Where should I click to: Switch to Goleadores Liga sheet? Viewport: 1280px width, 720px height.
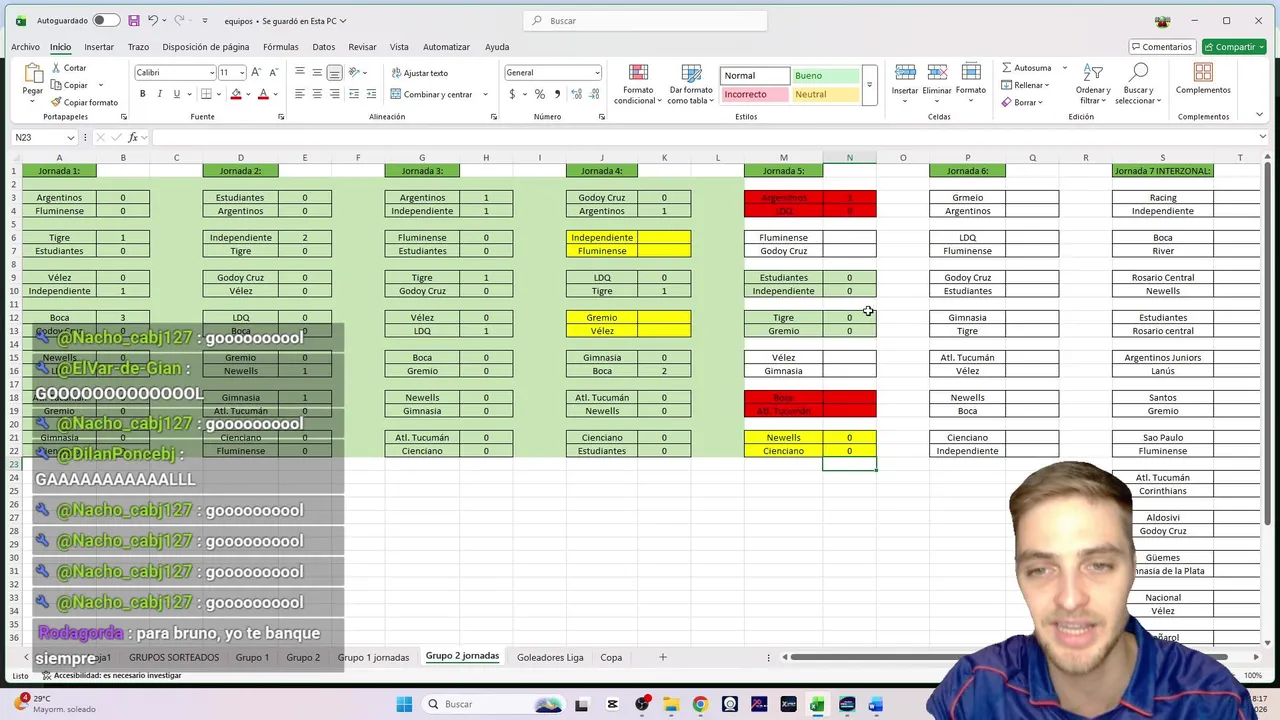click(x=550, y=657)
